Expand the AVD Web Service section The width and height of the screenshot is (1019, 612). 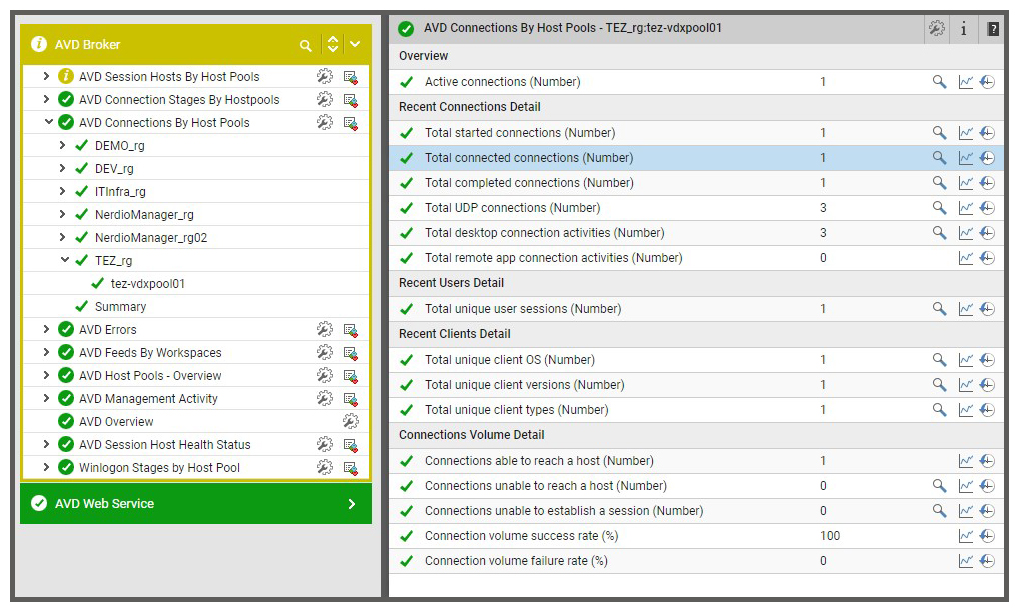(352, 504)
